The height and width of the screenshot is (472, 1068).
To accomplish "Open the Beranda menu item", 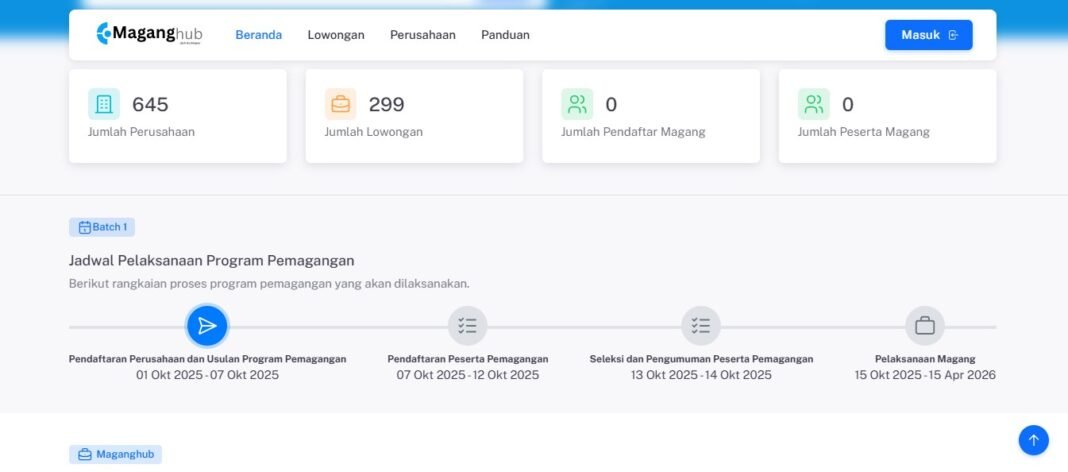I will click(258, 35).
